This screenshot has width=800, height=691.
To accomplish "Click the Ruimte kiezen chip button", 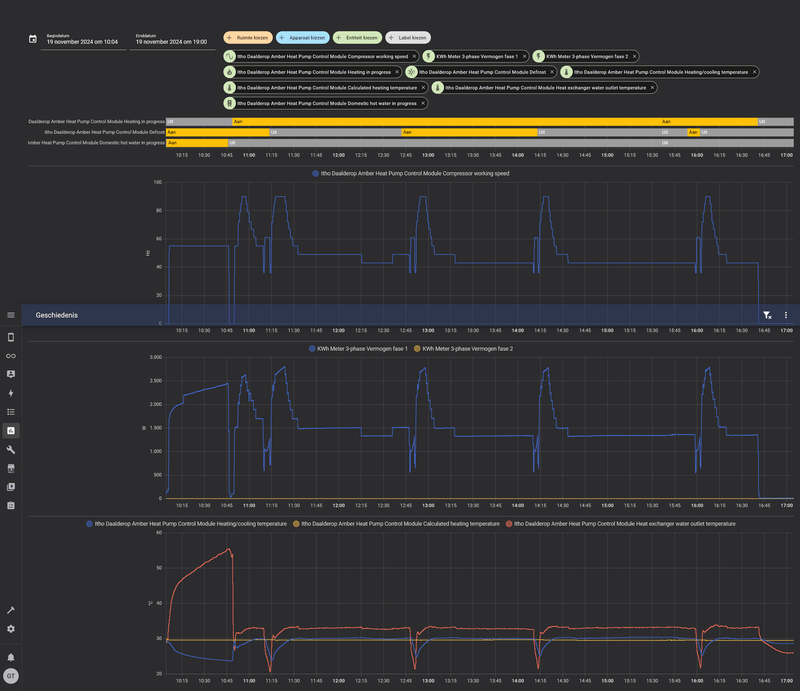I will coord(248,38).
